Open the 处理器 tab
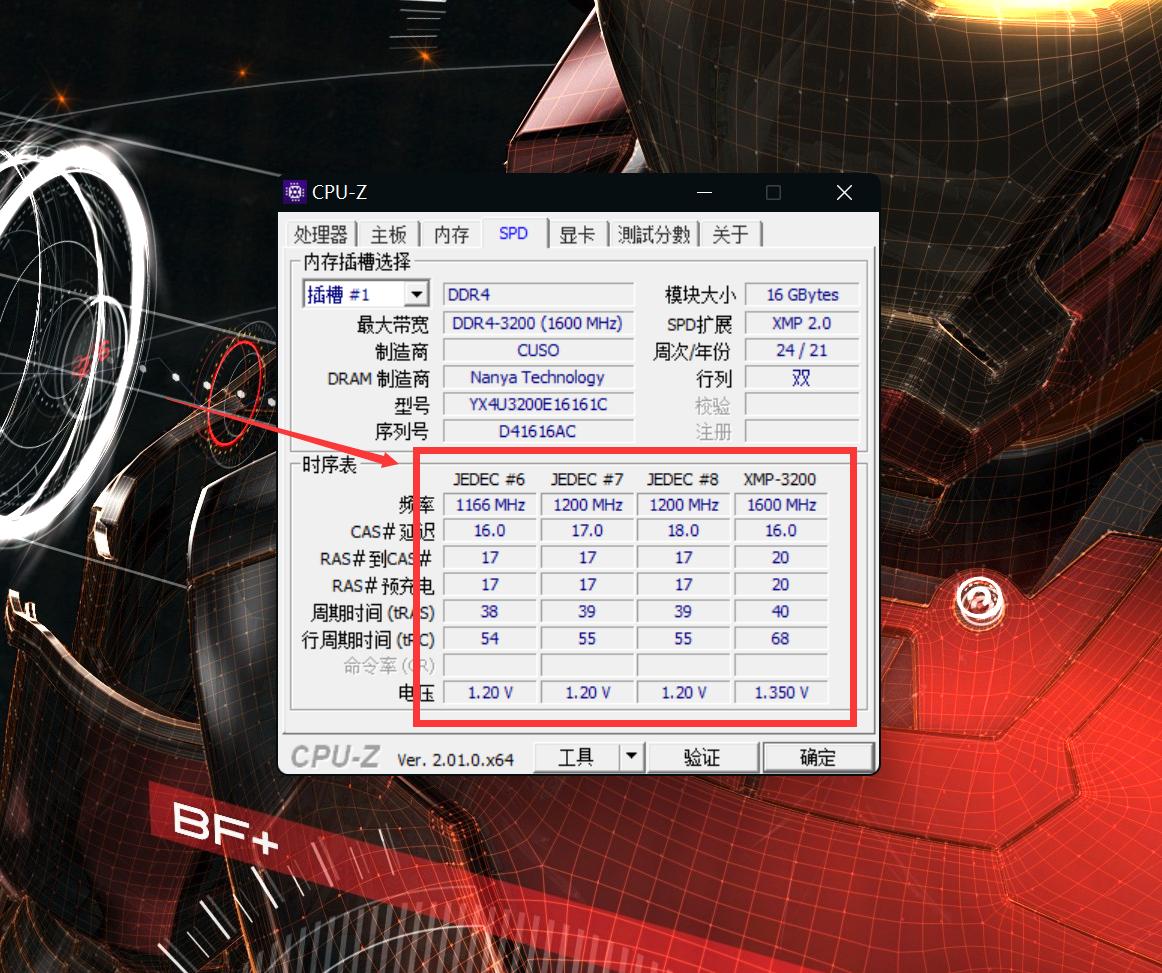1162x973 pixels. coord(320,235)
